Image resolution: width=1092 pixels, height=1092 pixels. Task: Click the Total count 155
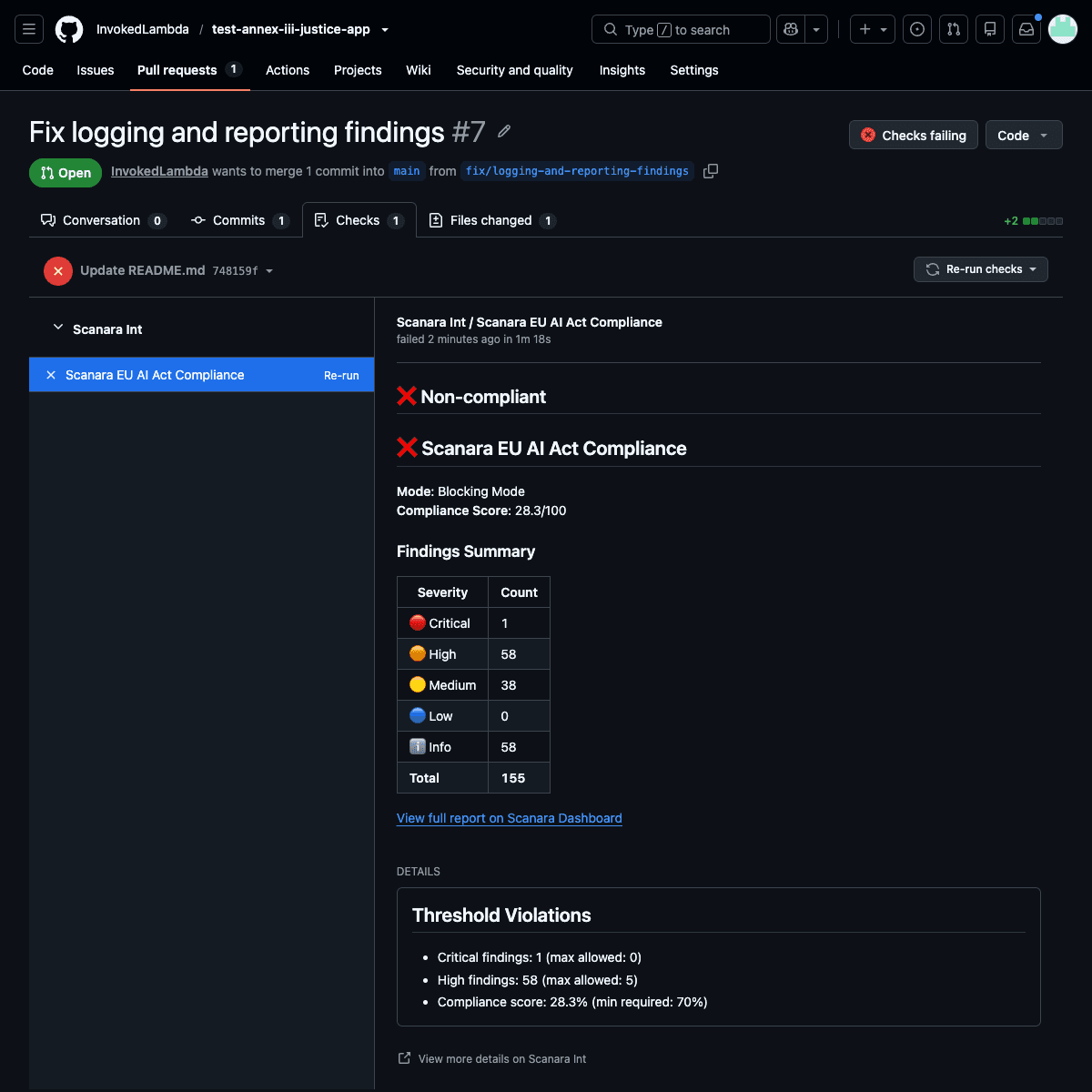(x=513, y=778)
